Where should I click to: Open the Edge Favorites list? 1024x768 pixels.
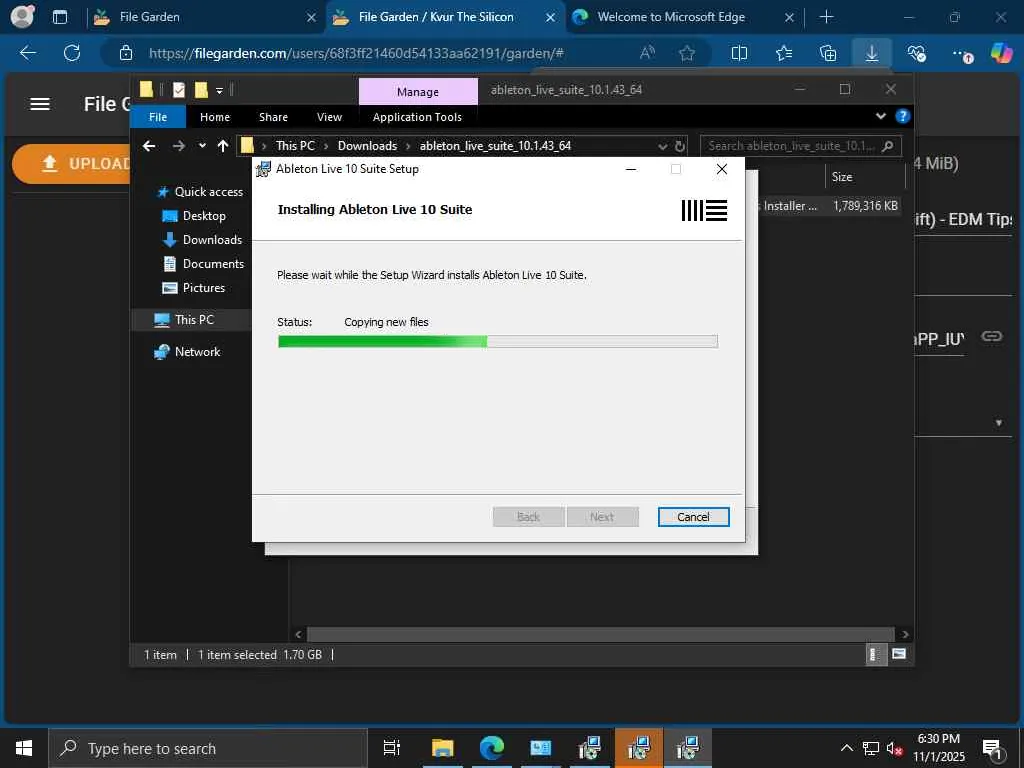tap(784, 53)
